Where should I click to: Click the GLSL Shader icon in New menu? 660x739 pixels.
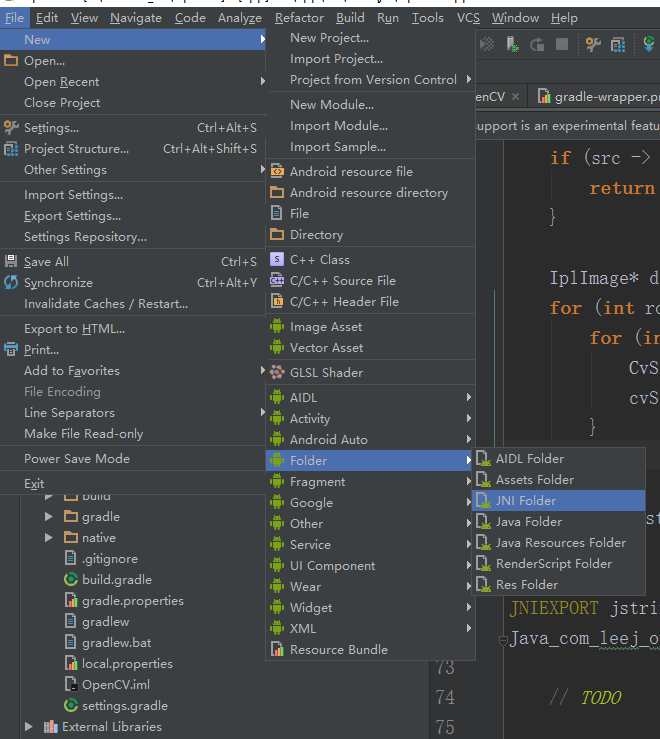277,372
